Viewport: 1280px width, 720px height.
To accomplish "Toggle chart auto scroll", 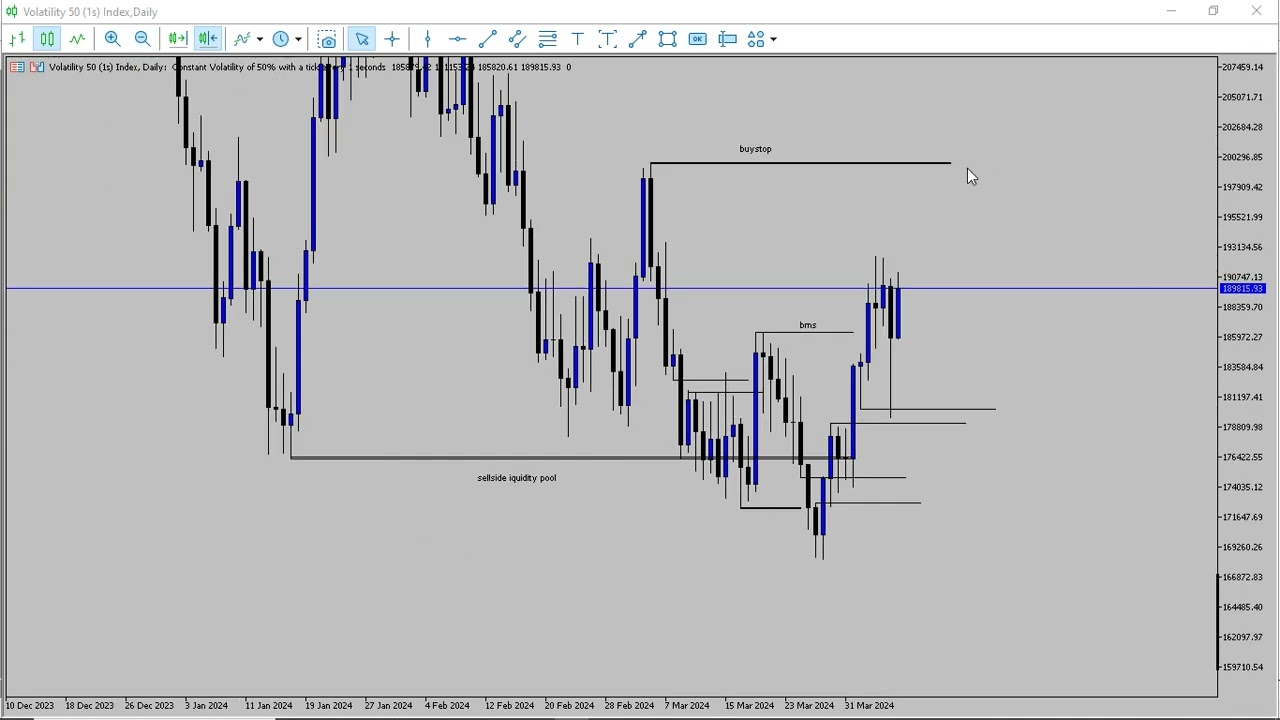I will coord(178,39).
